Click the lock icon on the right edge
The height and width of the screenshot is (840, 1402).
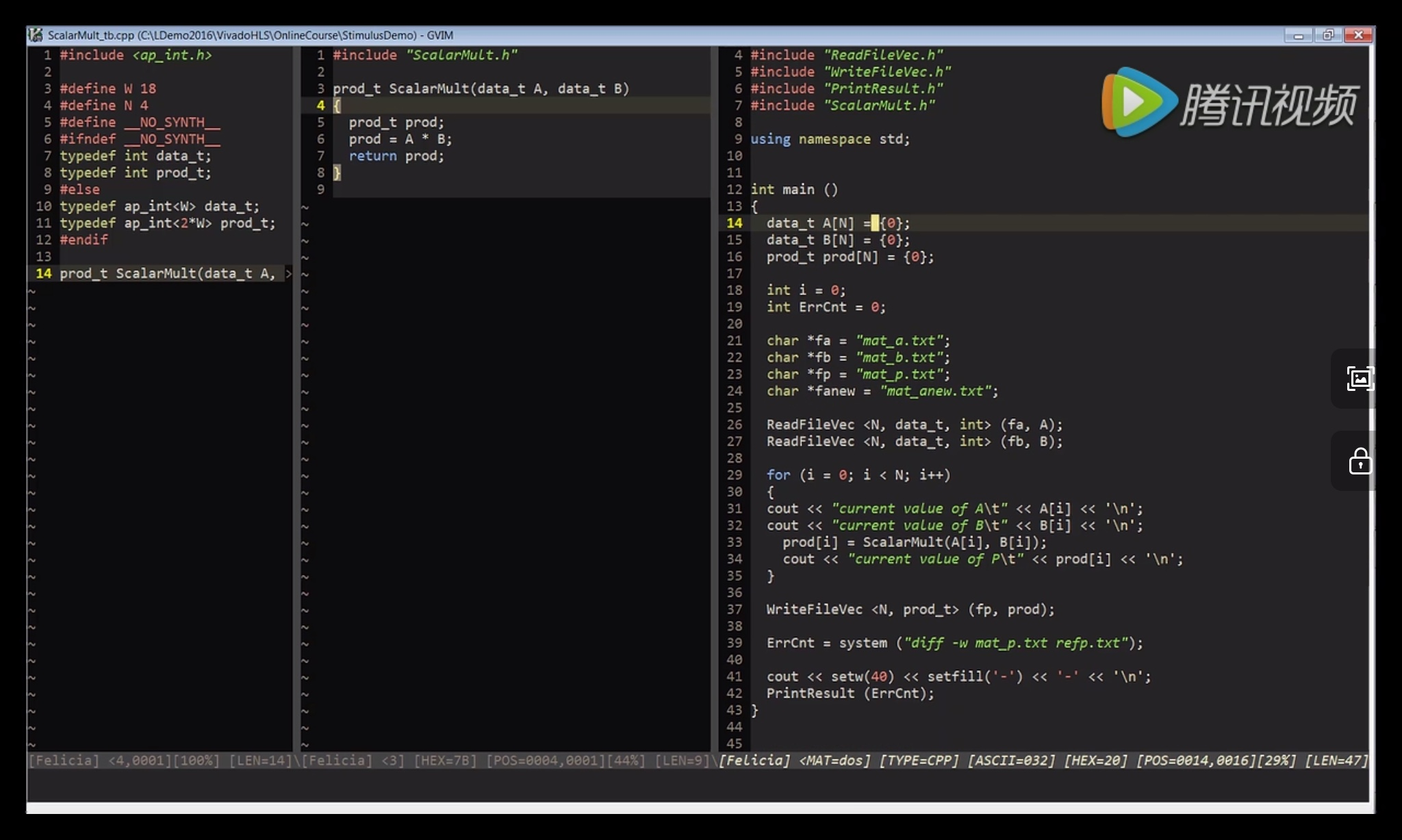point(1359,461)
